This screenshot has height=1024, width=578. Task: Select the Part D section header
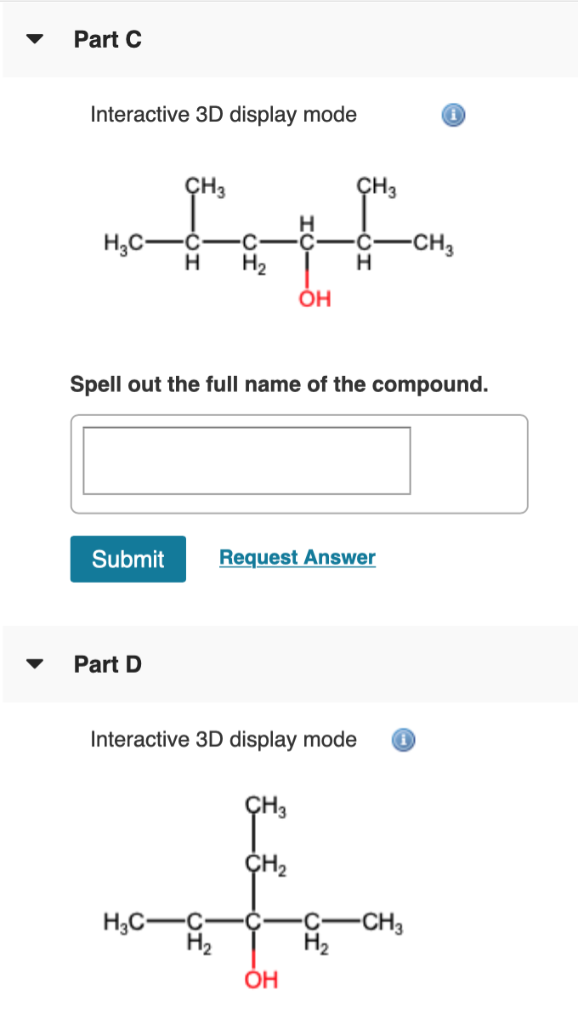tap(107, 664)
